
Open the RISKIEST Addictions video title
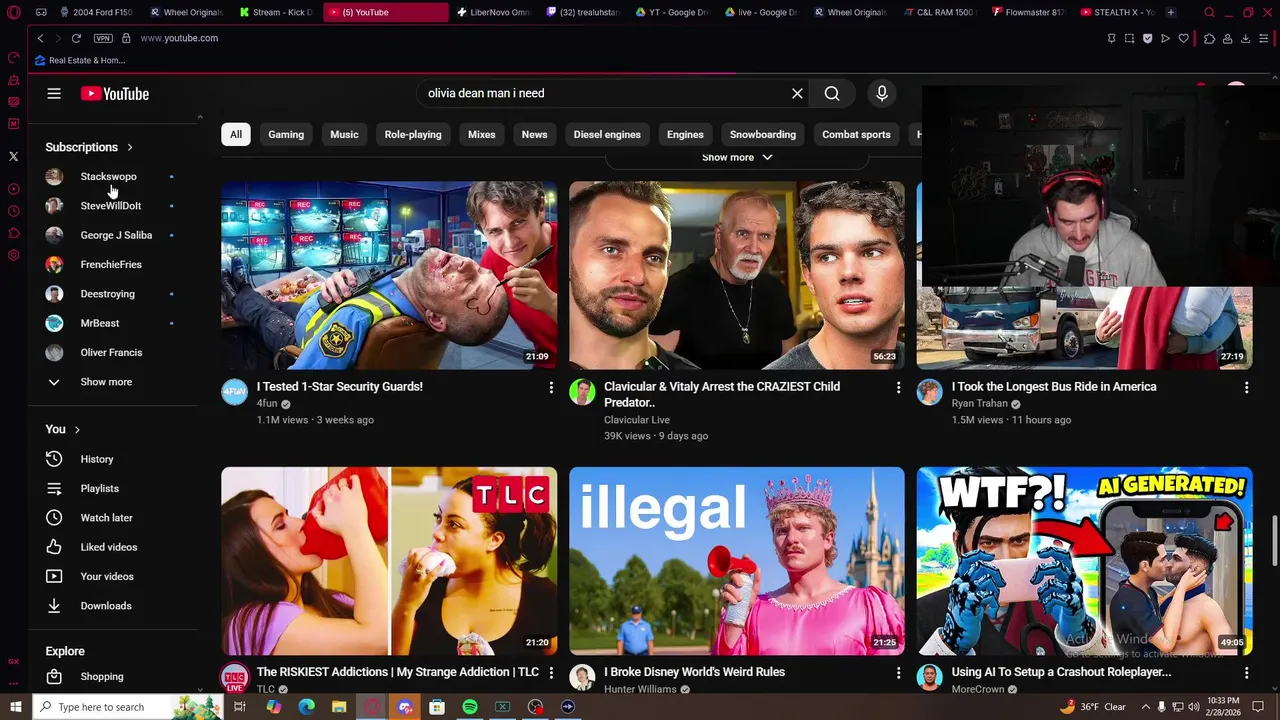tap(397, 672)
